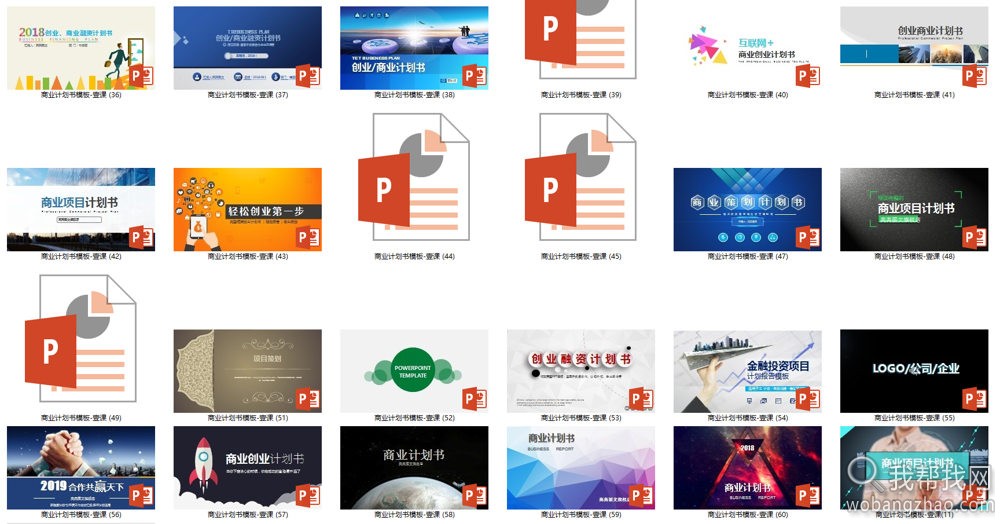This screenshot has width=1000, height=524.
Task: Click file name 商业计划书模板-壹课 (47)
Action: click(747, 256)
